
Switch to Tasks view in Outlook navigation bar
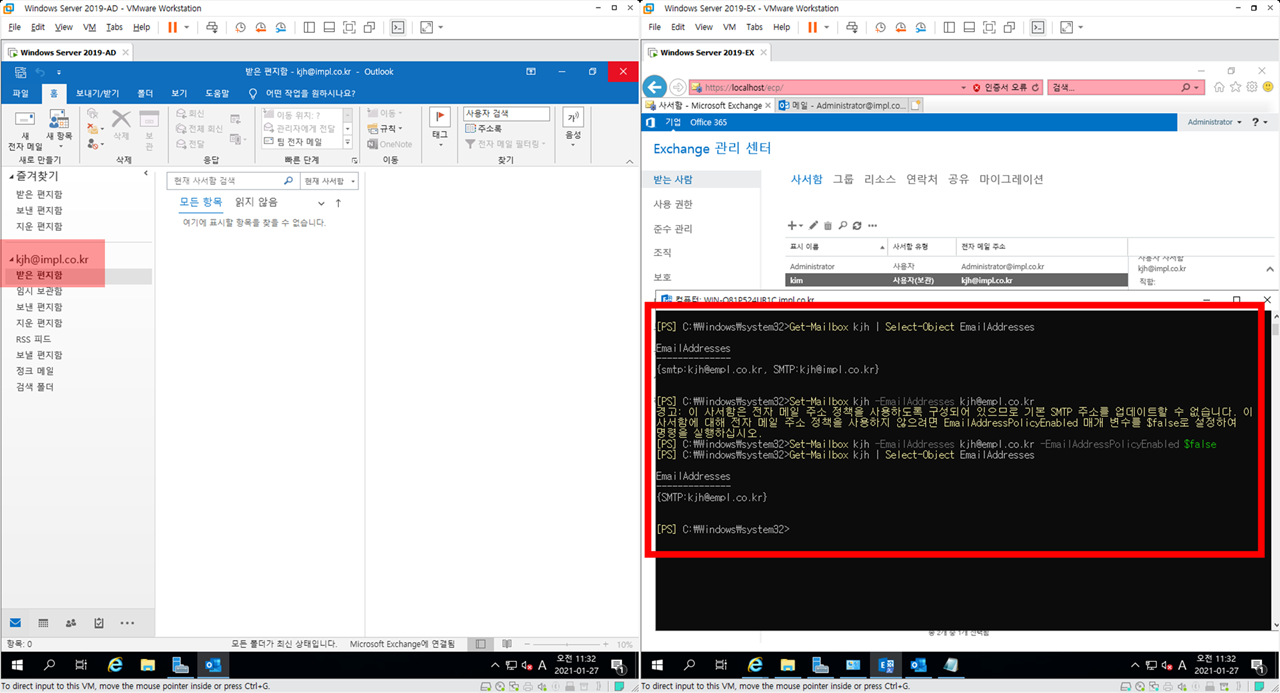[98, 622]
